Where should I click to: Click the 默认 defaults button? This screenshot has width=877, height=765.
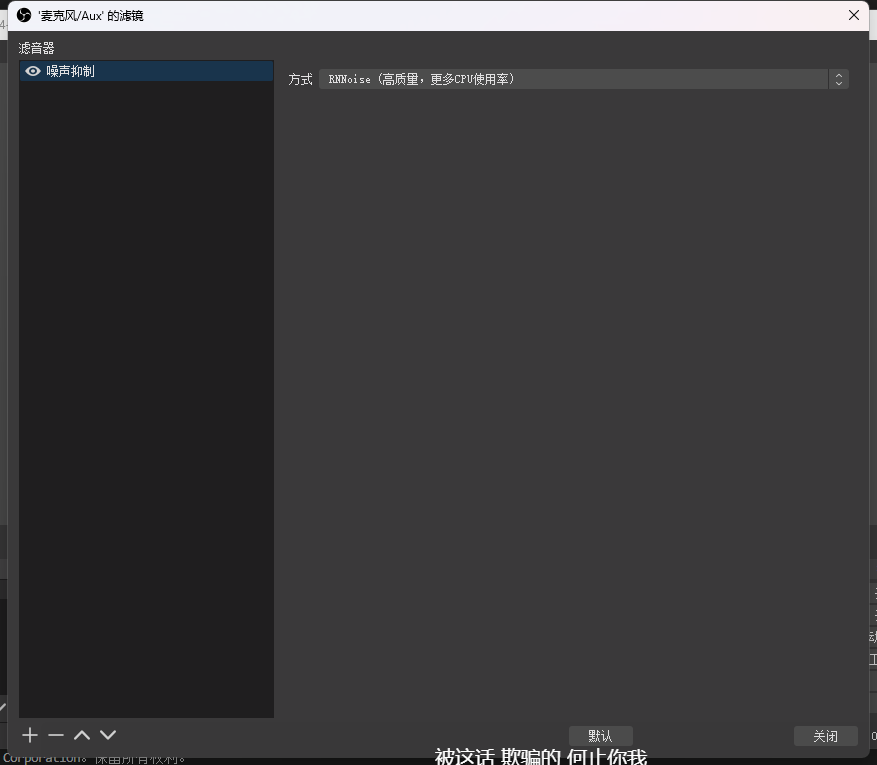point(600,736)
